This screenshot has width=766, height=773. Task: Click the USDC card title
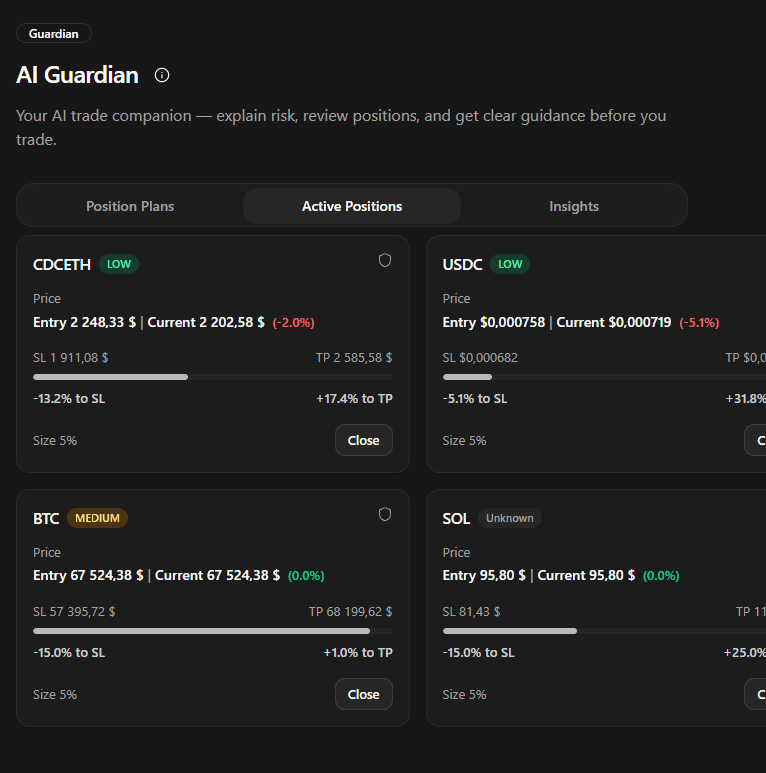click(462, 265)
